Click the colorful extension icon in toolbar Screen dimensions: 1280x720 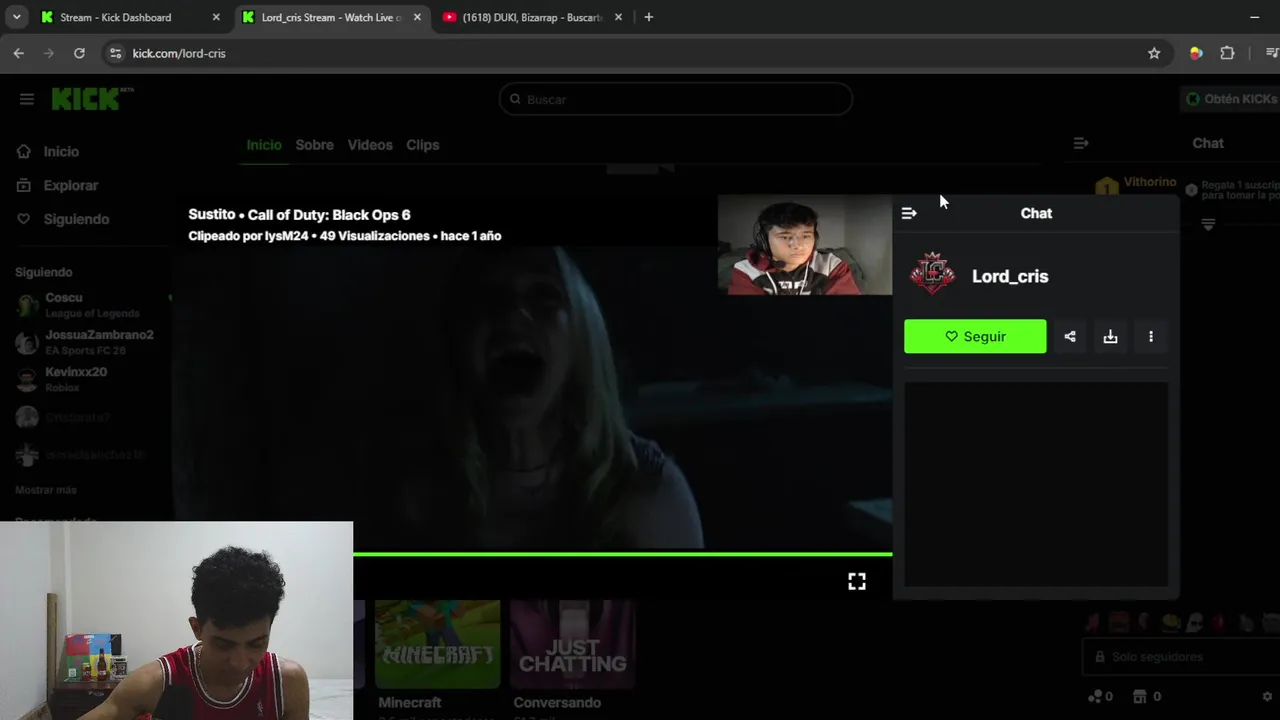tap(1195, 53)
